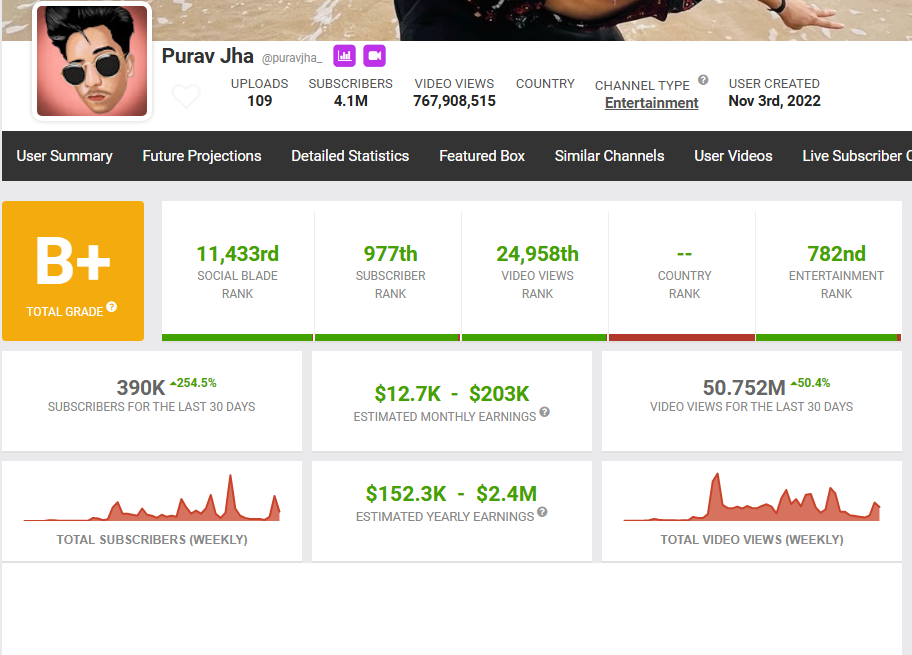Open the Live Subscriber tab
The height and width of the screenshot is (655, 912).
[857, 156]
